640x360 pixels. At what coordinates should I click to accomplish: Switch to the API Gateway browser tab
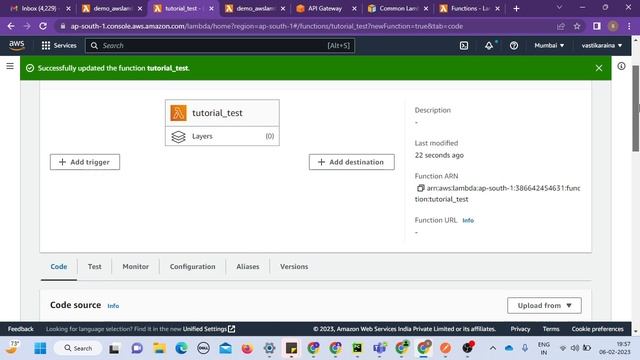(x=325, y=8)
